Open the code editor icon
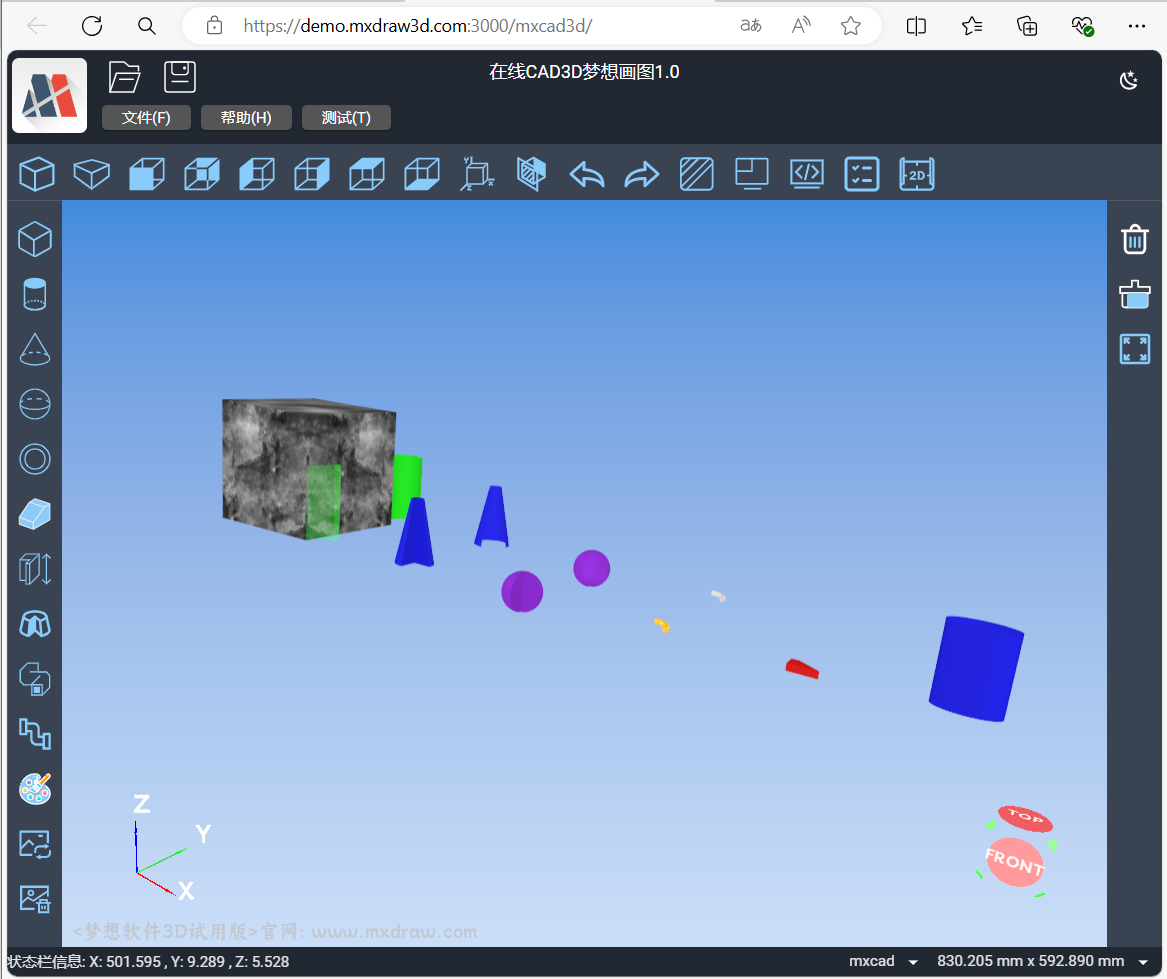 pos(807,174)
